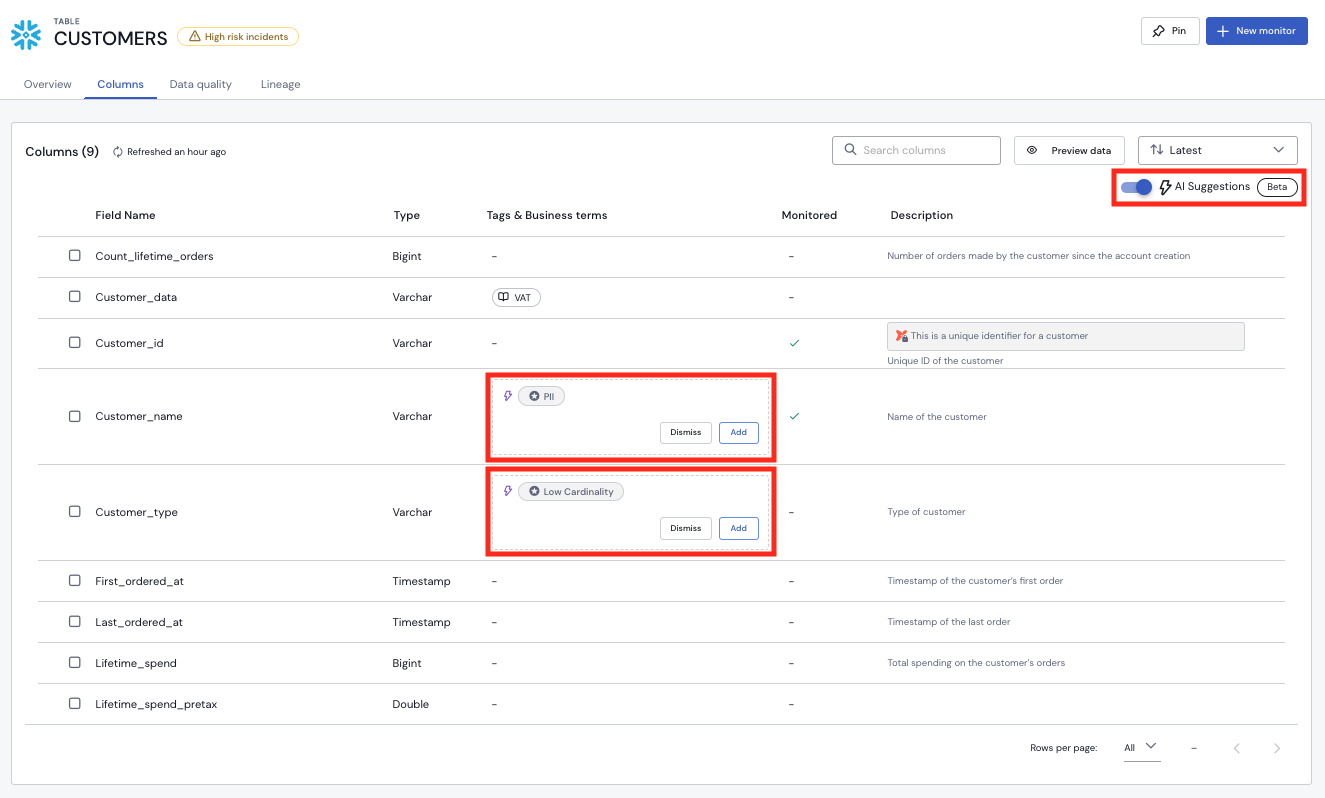Click the magnifier icon in Search columns
The height and width of the screenshot is (798, 1325).
849,150
